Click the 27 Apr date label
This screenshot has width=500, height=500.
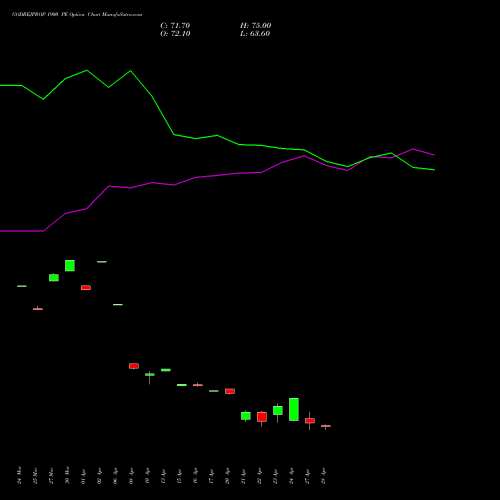(x=307, y=476)
